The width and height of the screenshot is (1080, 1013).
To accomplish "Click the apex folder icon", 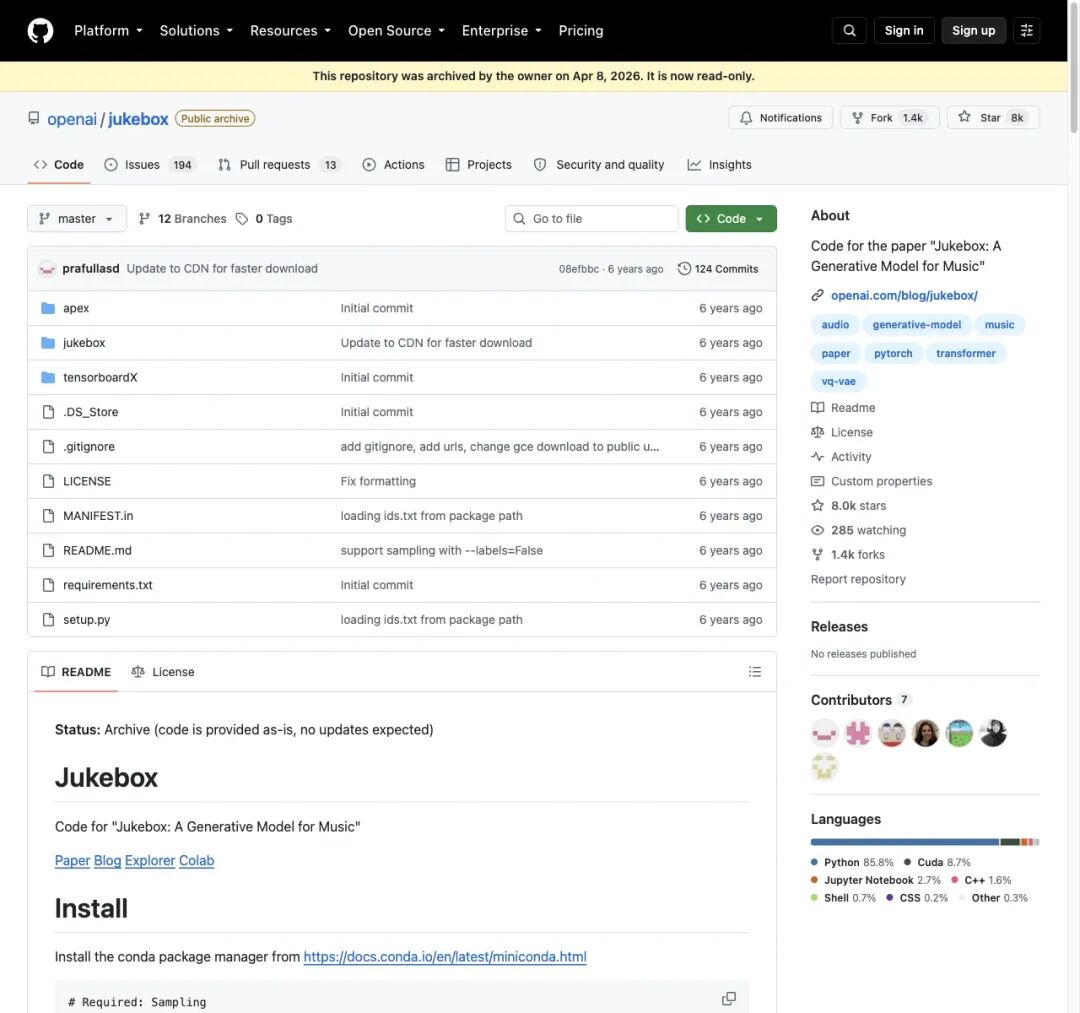I will coord(48,308).
